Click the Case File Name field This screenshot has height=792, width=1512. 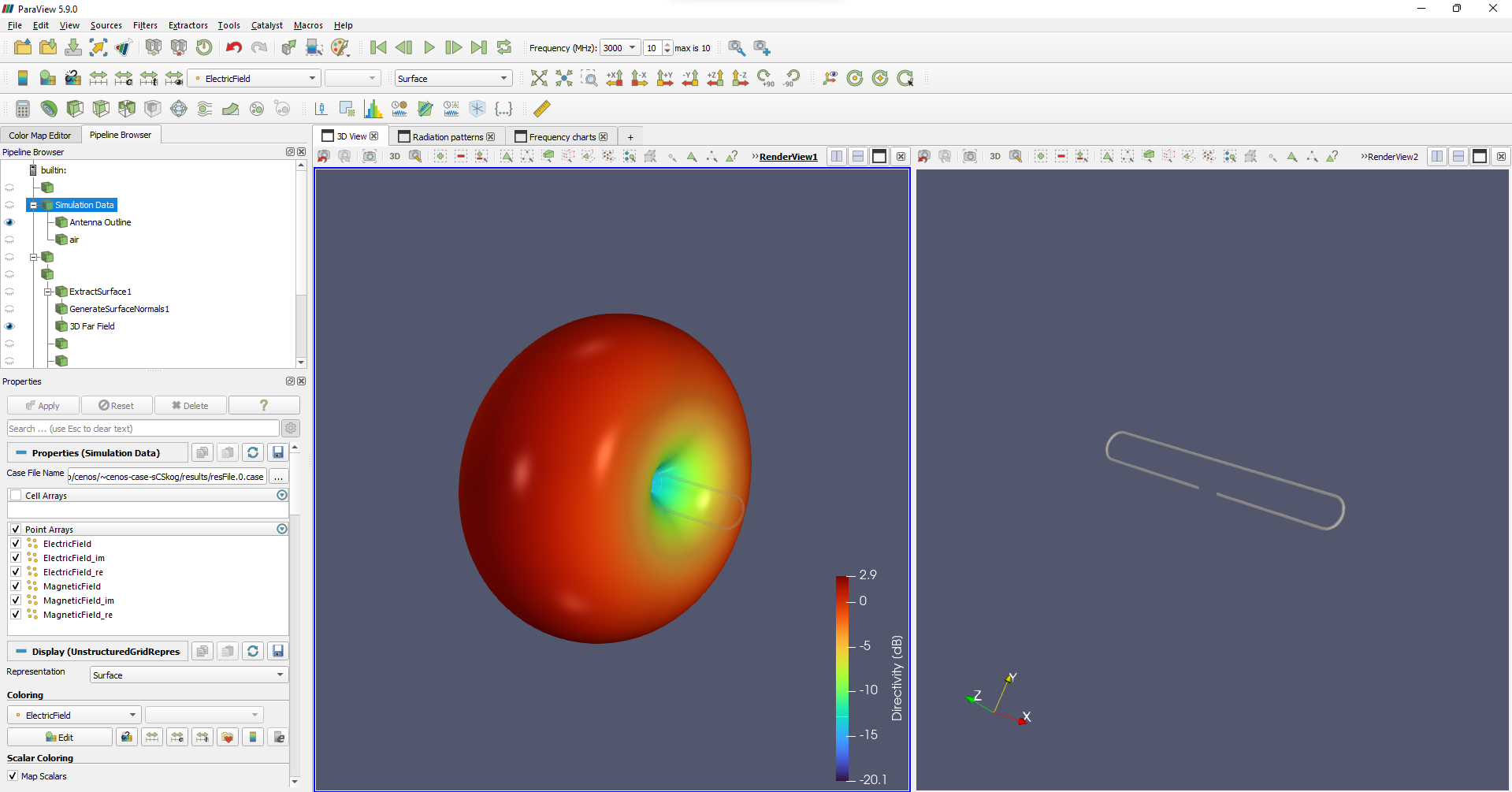click(166, 477)
